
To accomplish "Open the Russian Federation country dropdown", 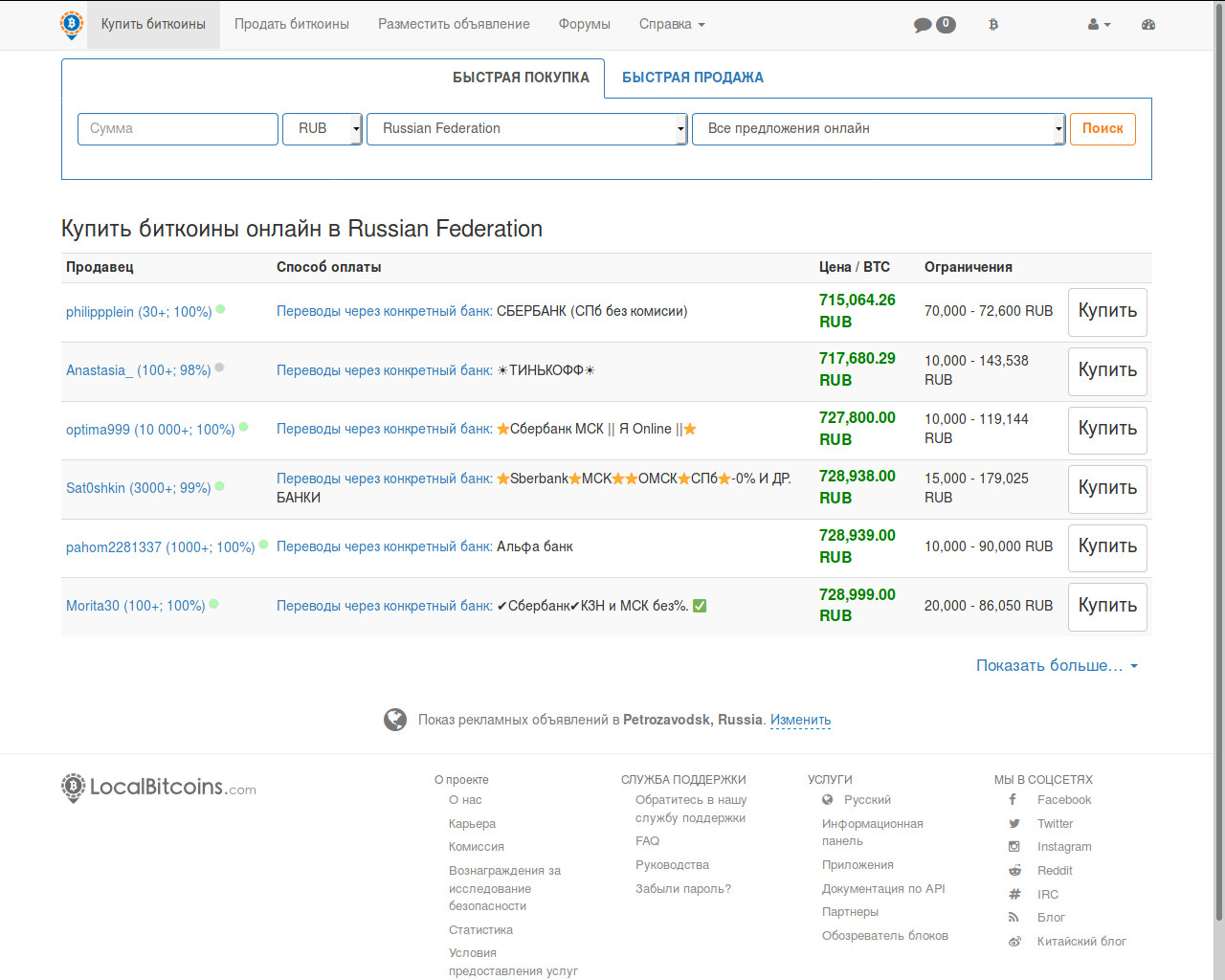I will (x=527, y=129).
